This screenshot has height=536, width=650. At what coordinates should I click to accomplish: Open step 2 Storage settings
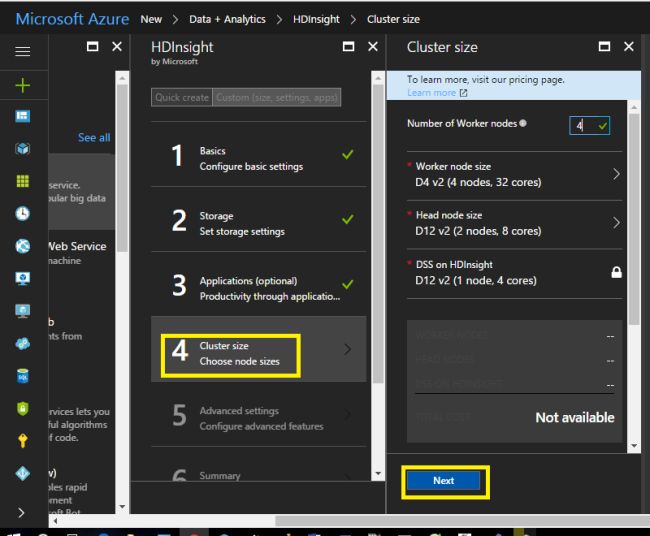[259, 221]
